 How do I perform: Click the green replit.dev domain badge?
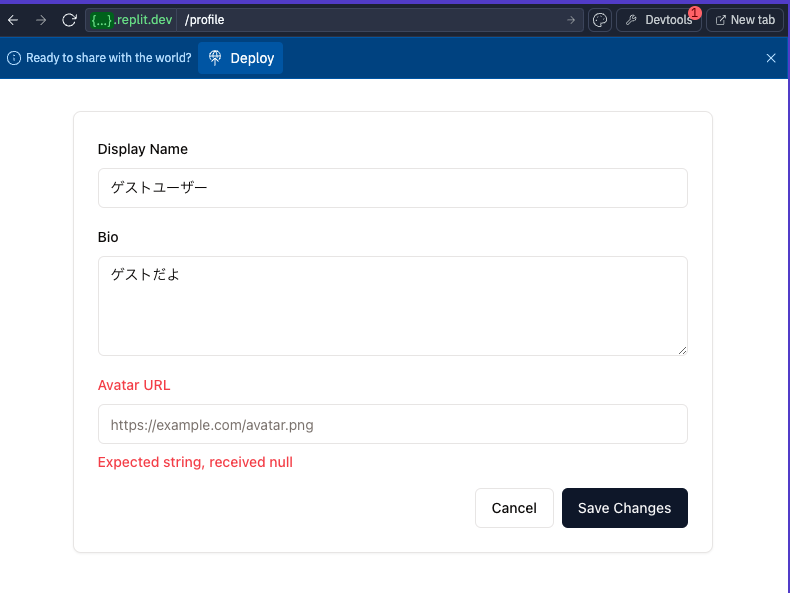[x=131, y=20]
